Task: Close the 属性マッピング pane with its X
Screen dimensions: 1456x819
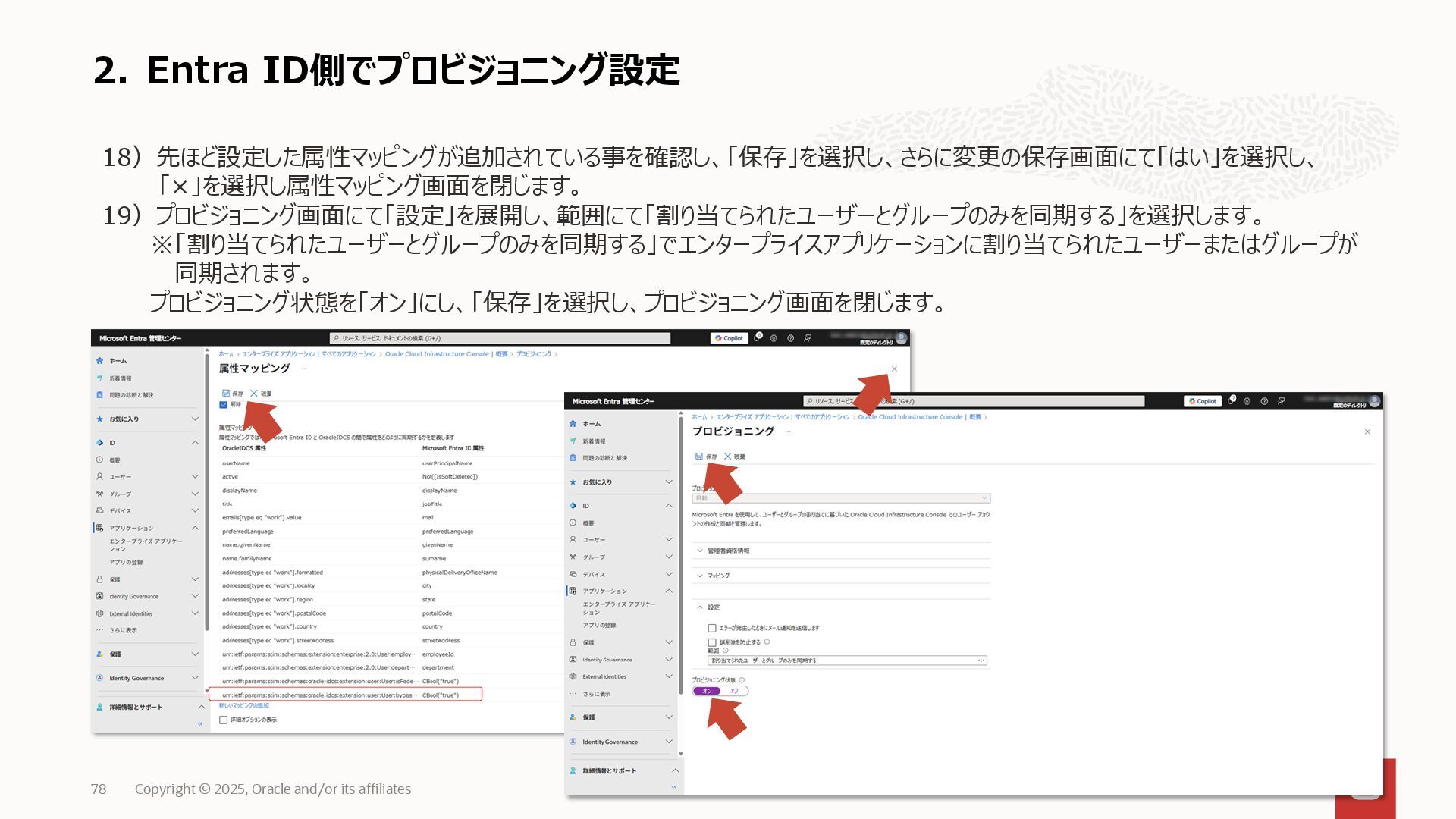Action: pos(894,369)
